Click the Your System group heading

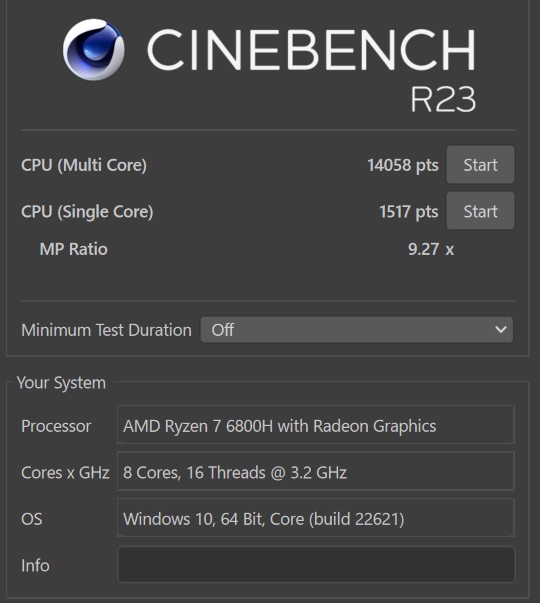pos(61,383)
